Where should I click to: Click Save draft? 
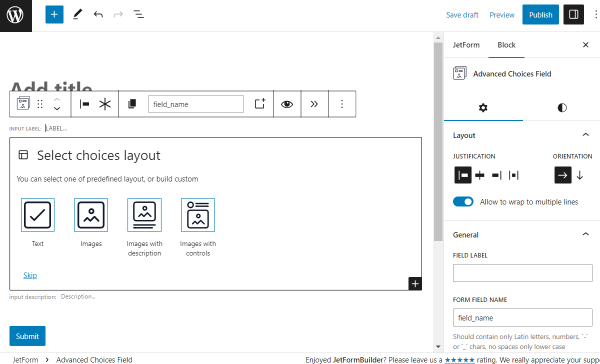click(462, 15)
